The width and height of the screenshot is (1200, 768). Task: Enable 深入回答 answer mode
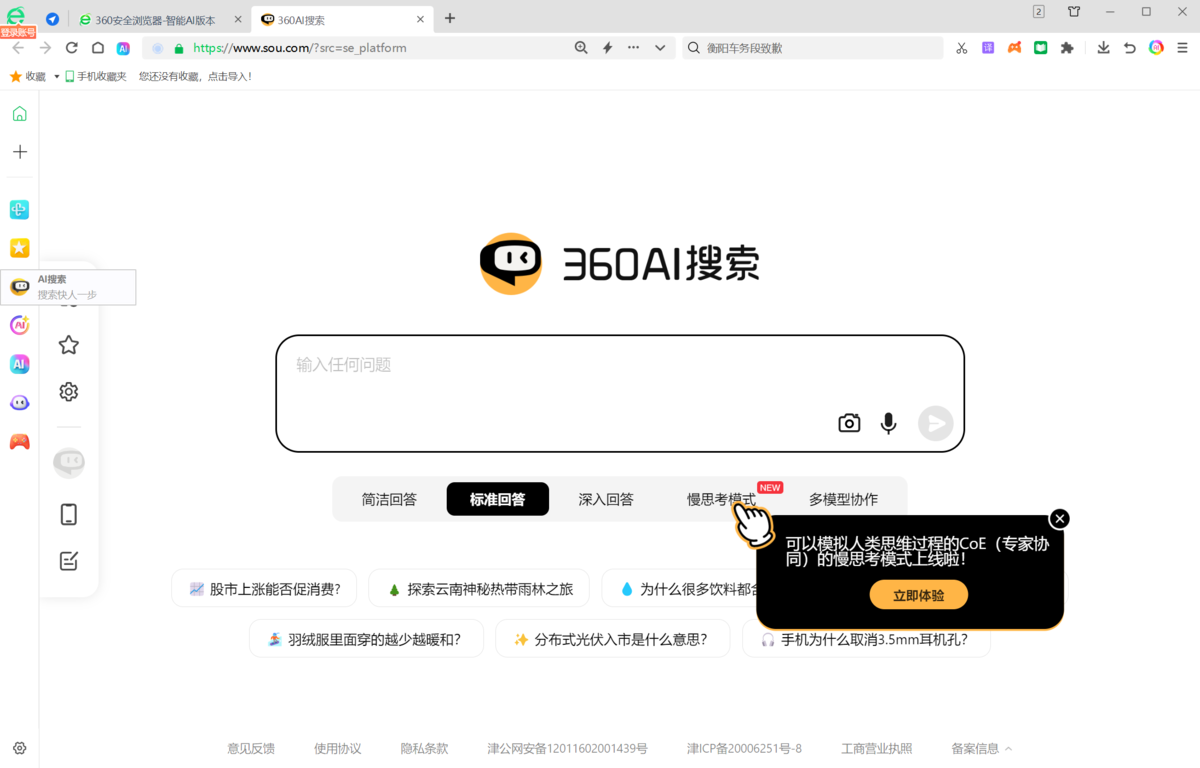[x=605, y=498]
